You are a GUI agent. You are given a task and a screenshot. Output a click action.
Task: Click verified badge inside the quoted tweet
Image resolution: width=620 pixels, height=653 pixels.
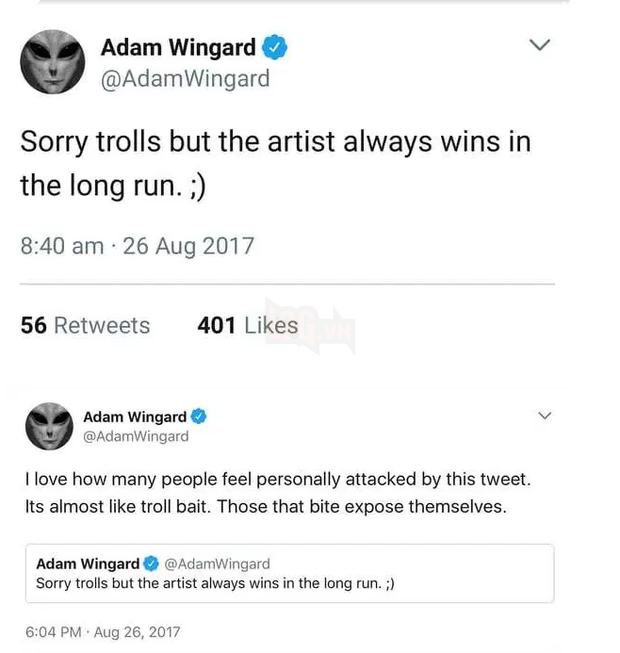151,563
